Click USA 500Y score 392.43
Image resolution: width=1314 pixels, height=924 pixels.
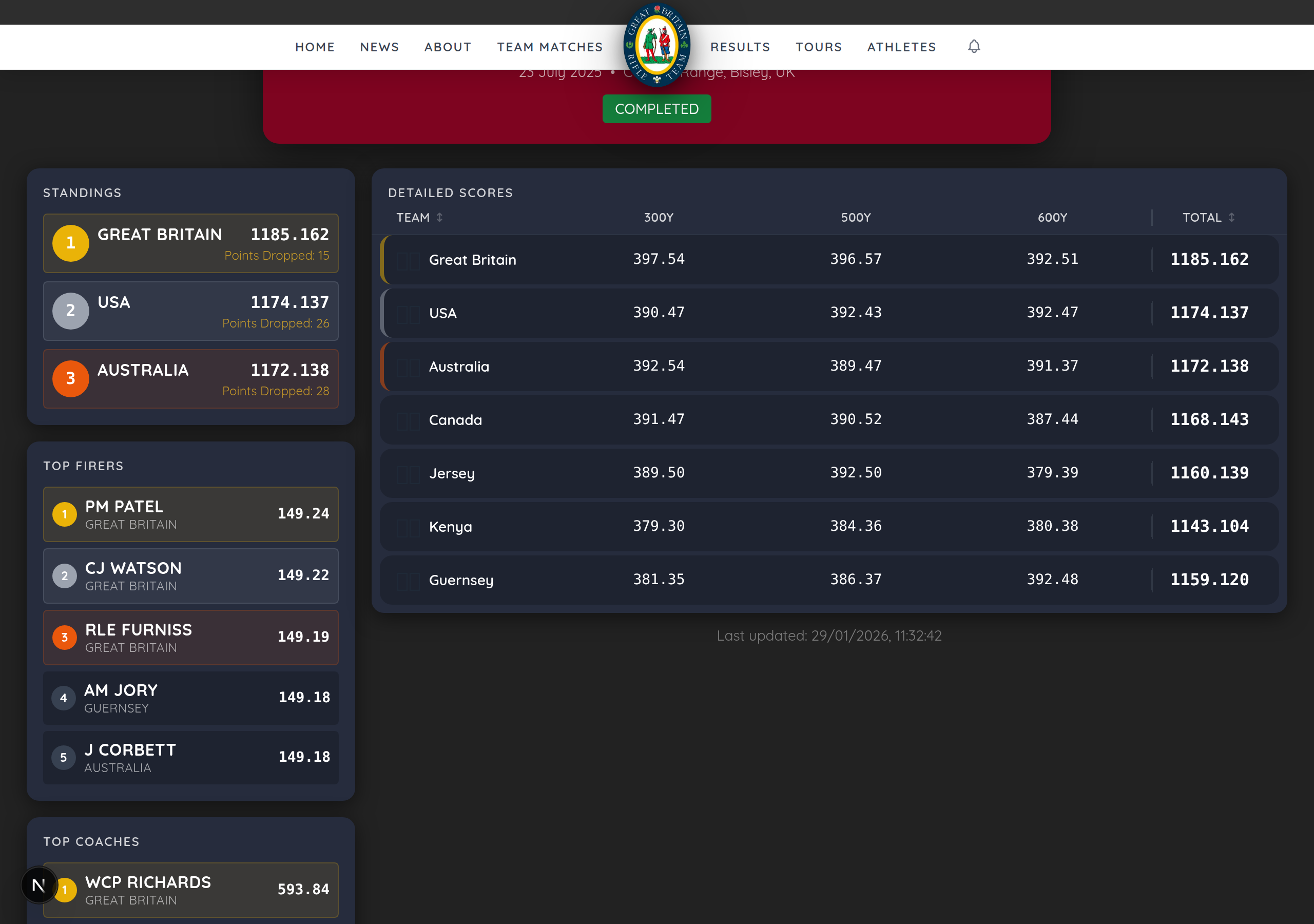pyautogui.click(x=856, y=313)
